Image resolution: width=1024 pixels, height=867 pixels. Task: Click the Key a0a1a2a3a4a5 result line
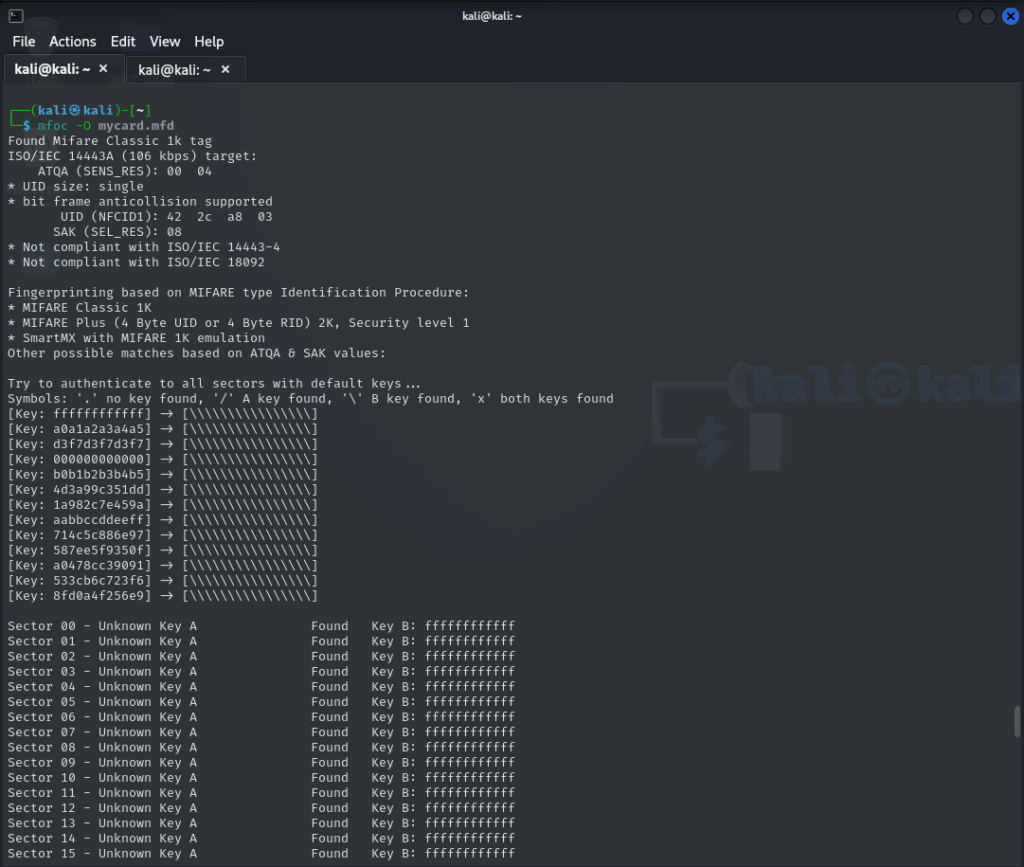tap(162, 429)
